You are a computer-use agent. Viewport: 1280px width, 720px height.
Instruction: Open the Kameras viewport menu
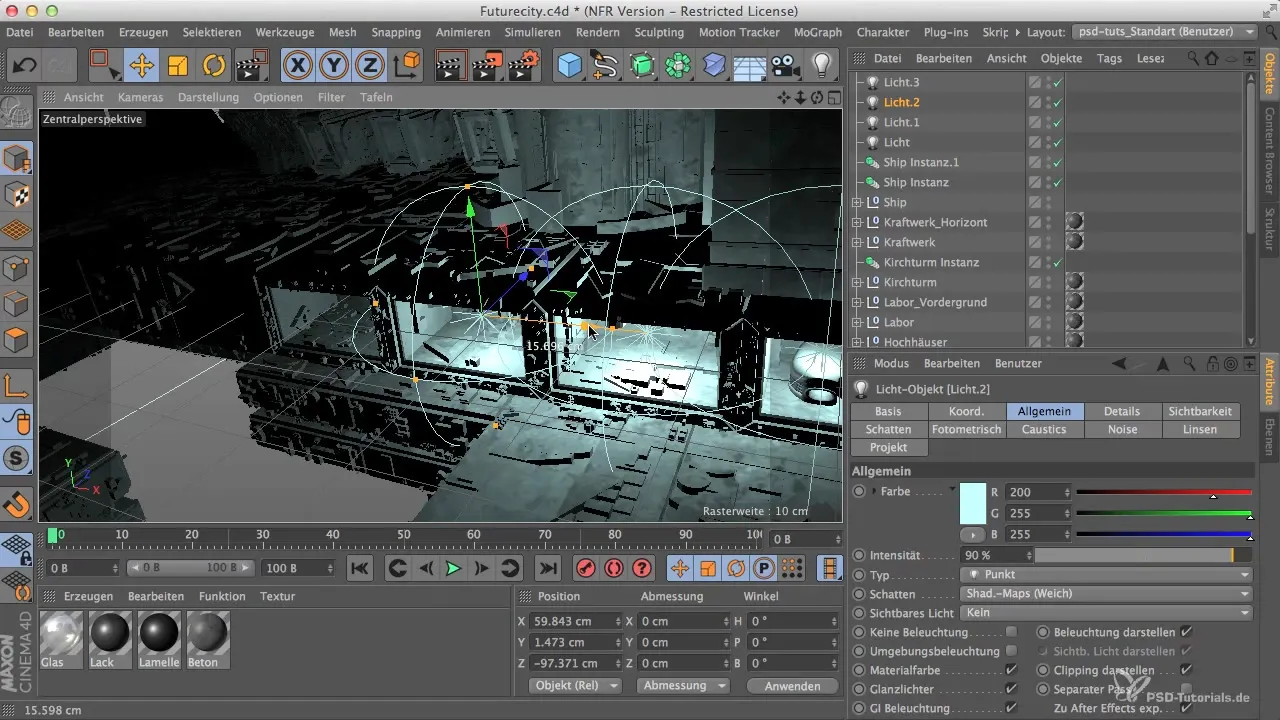click(140, 97)
